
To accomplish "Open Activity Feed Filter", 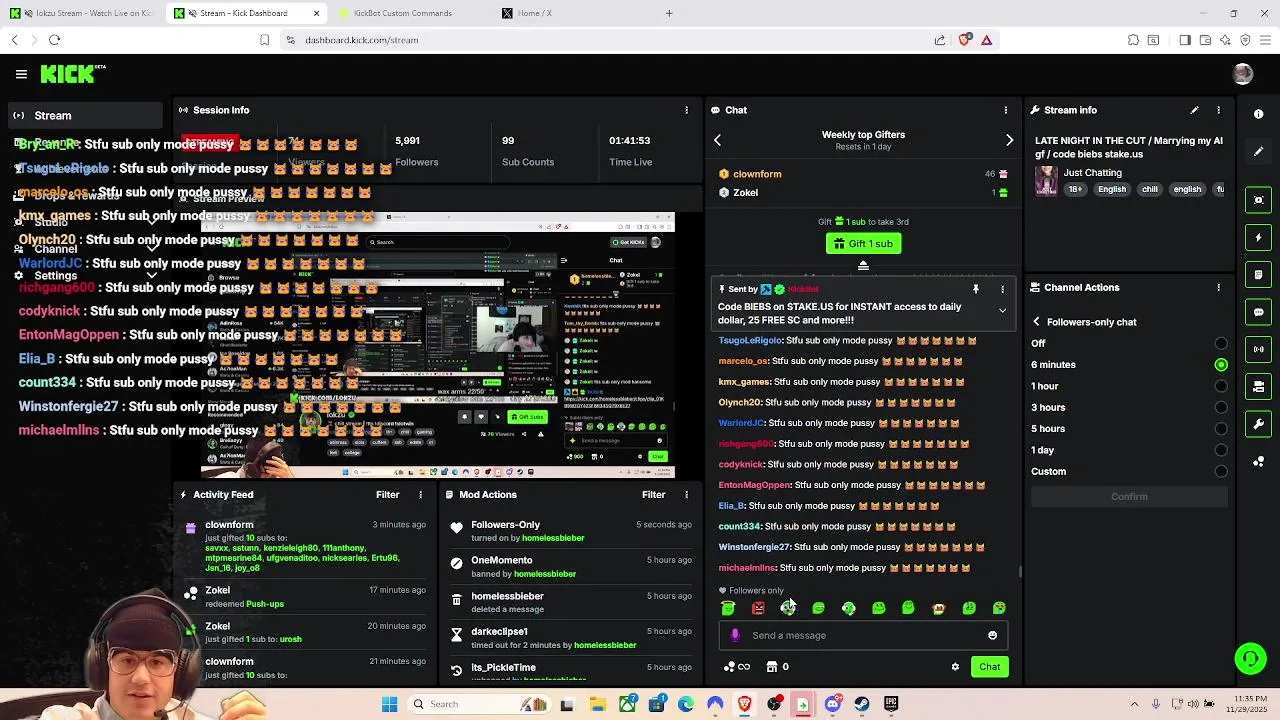I will pos(388,494).
